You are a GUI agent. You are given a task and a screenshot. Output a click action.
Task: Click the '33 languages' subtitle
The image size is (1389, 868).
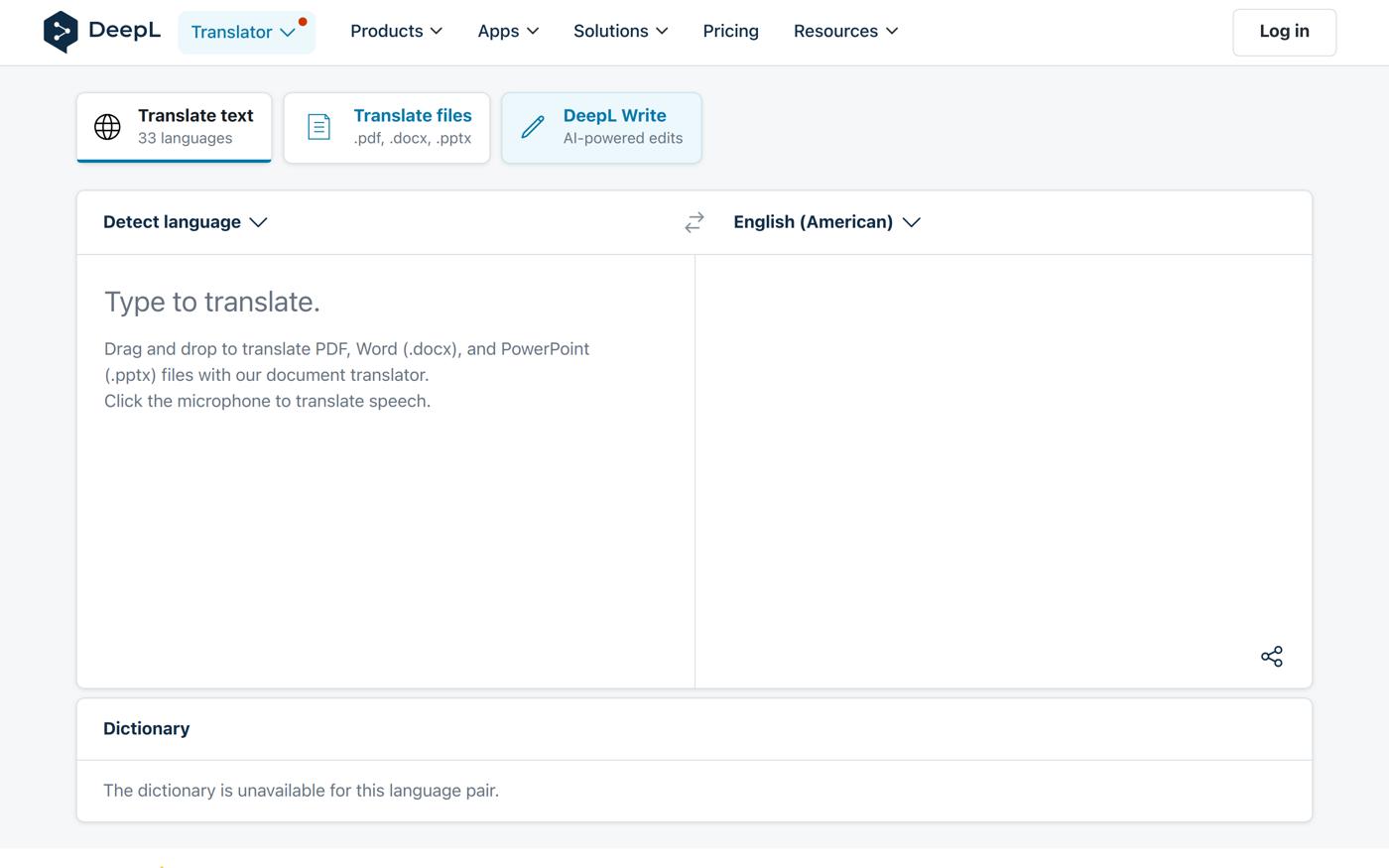186,138
